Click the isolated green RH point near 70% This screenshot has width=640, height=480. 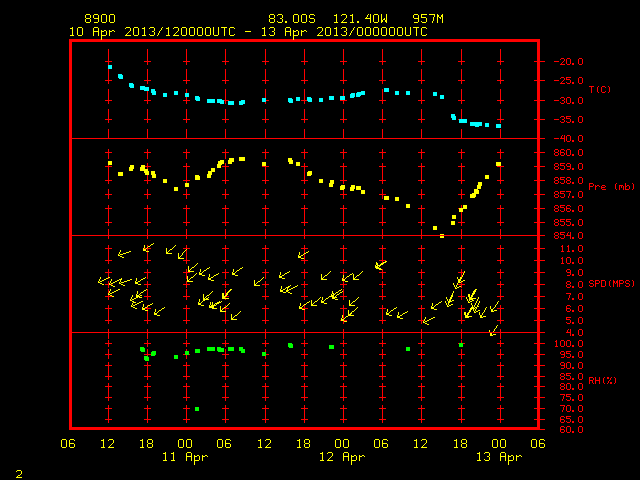(197, 409)
